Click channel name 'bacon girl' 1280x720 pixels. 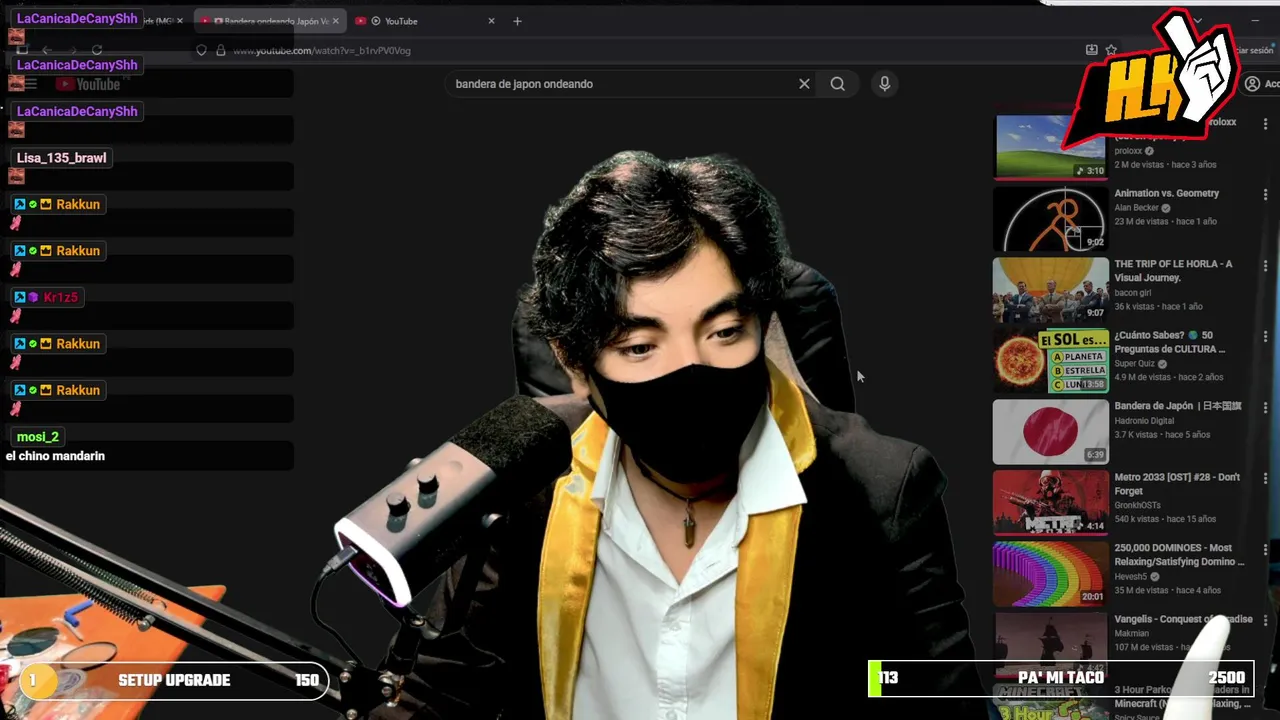point(1133,293)
